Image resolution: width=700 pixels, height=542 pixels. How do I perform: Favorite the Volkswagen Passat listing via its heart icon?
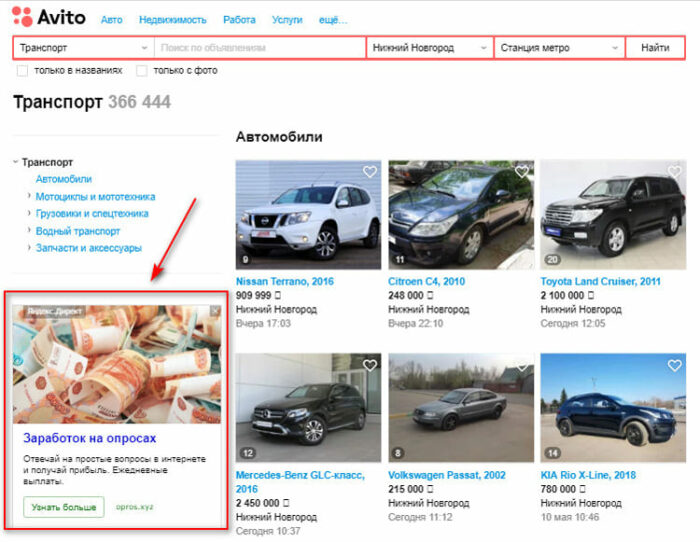522,365
